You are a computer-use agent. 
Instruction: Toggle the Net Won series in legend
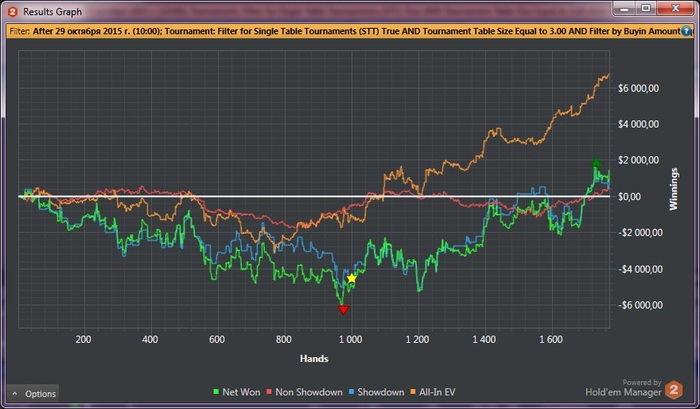coord(237,392)
